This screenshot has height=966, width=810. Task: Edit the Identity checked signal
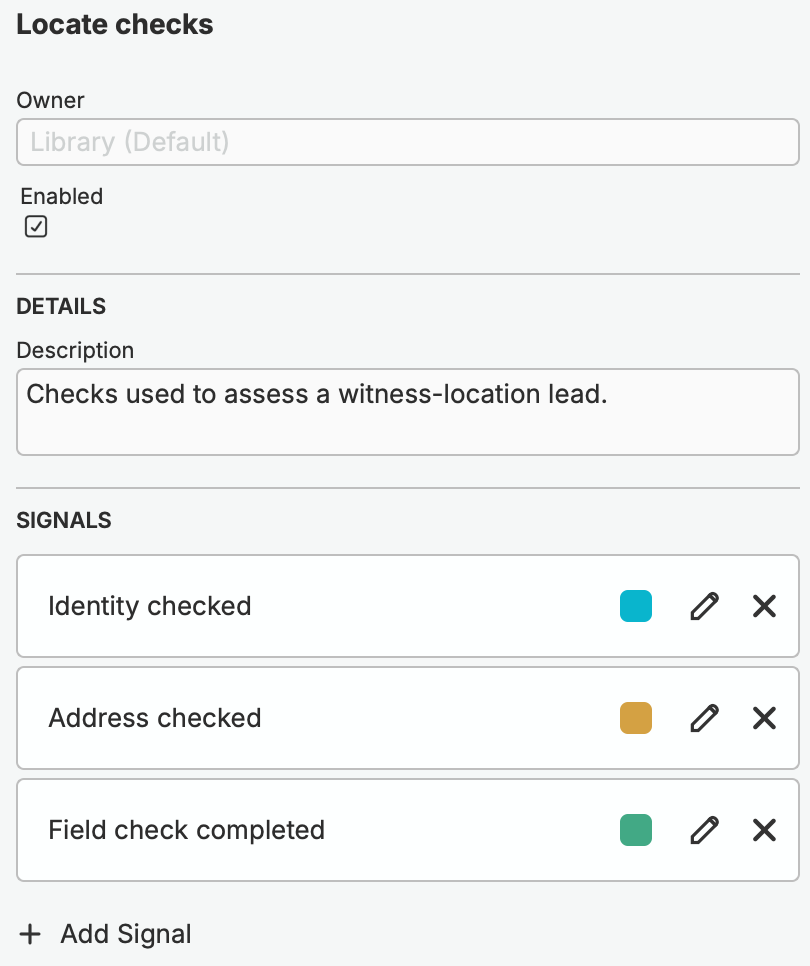704,606
